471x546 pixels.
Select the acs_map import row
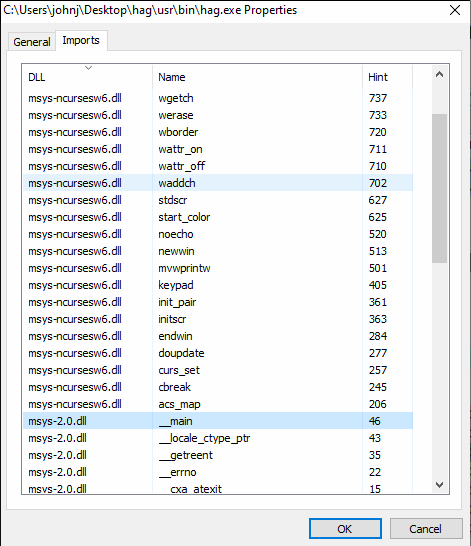(218, 404)
